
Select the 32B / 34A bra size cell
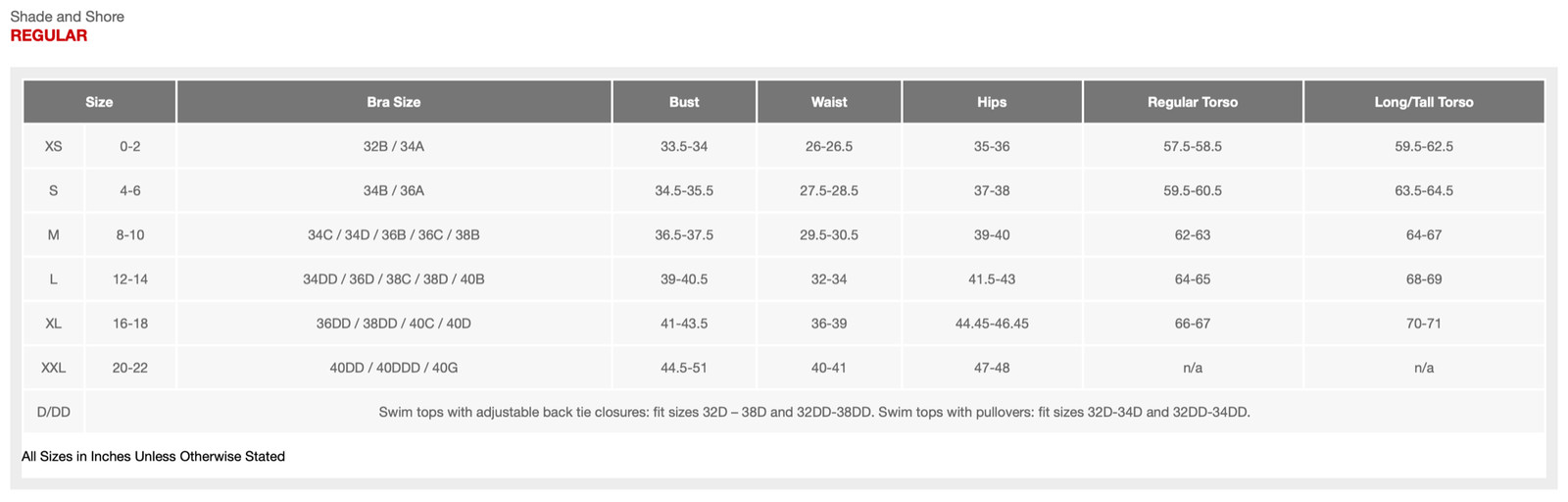[x=394, y=146]
